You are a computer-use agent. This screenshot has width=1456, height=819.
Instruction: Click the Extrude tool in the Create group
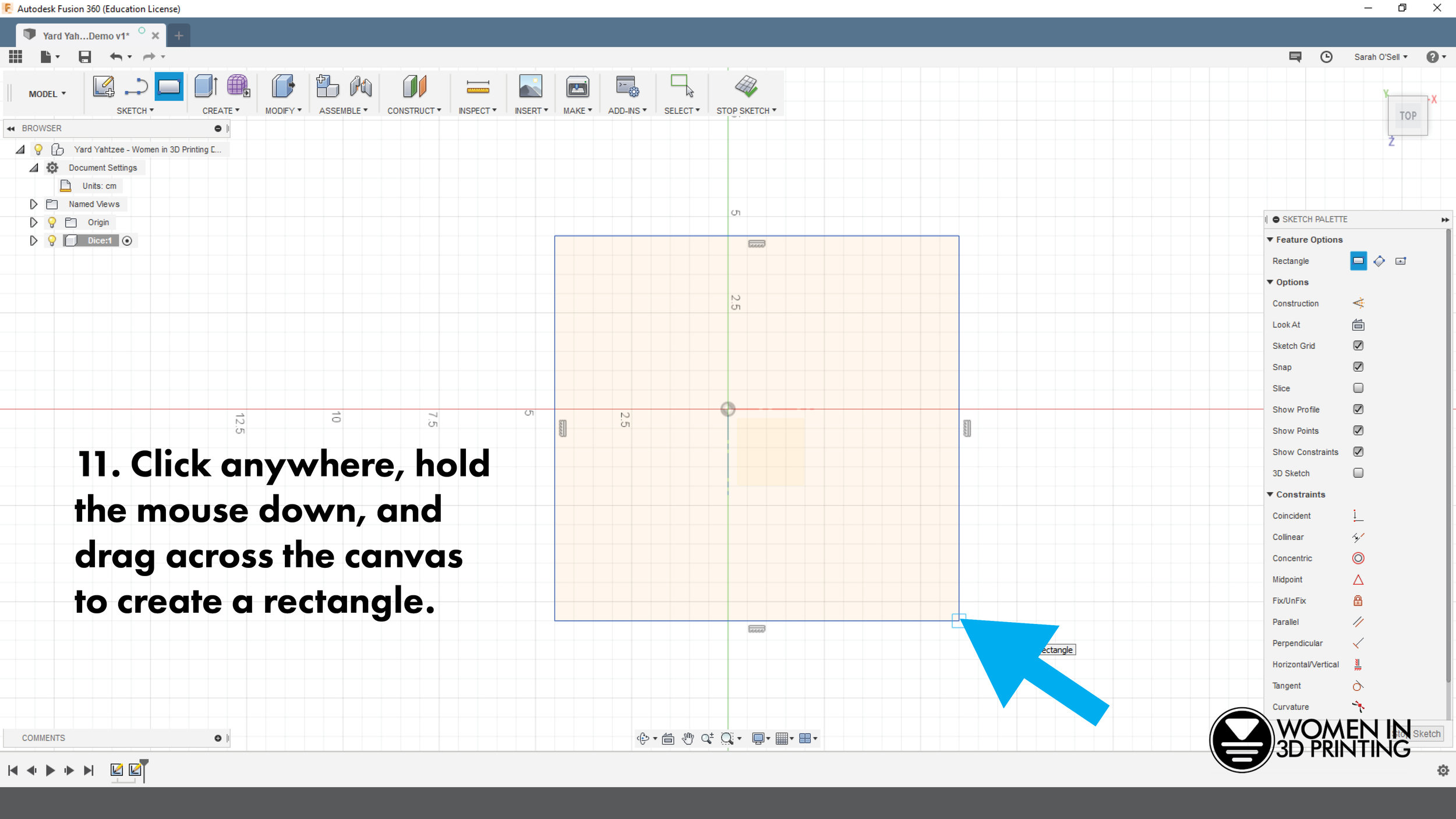click(206, 86)
